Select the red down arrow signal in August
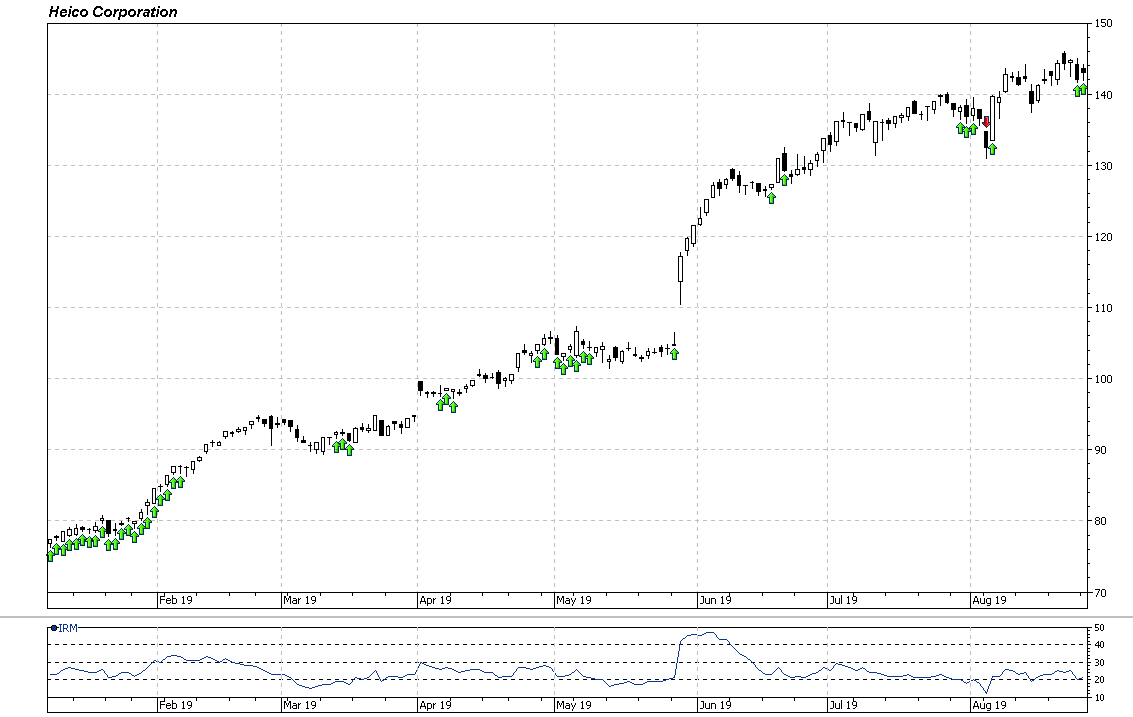The width and height of the screenshot is (1133, 717). point(986,121)
